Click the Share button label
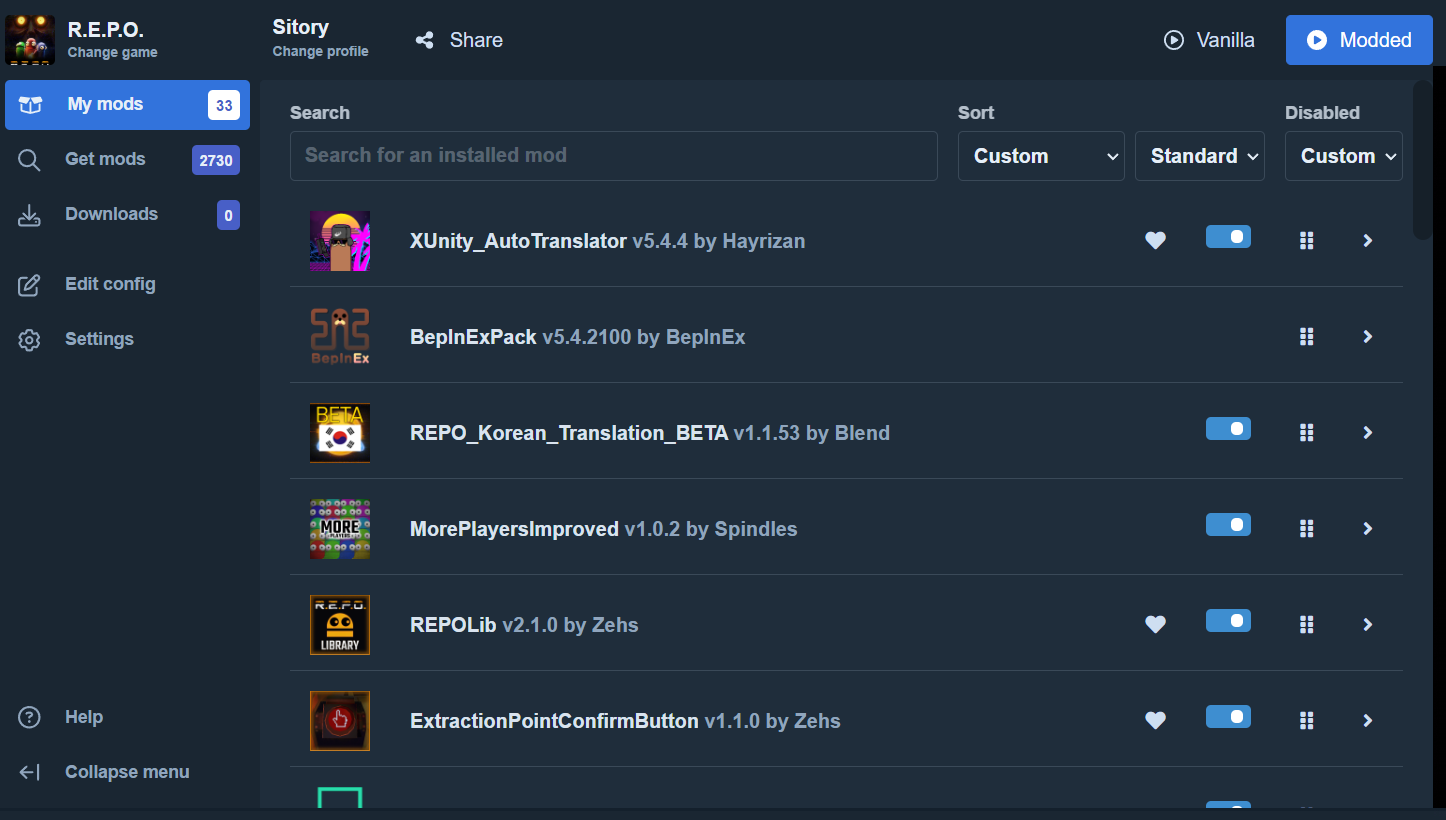The width and height of the screenshot is (1446, 820). pyautogui.click(x=476, y=40)
